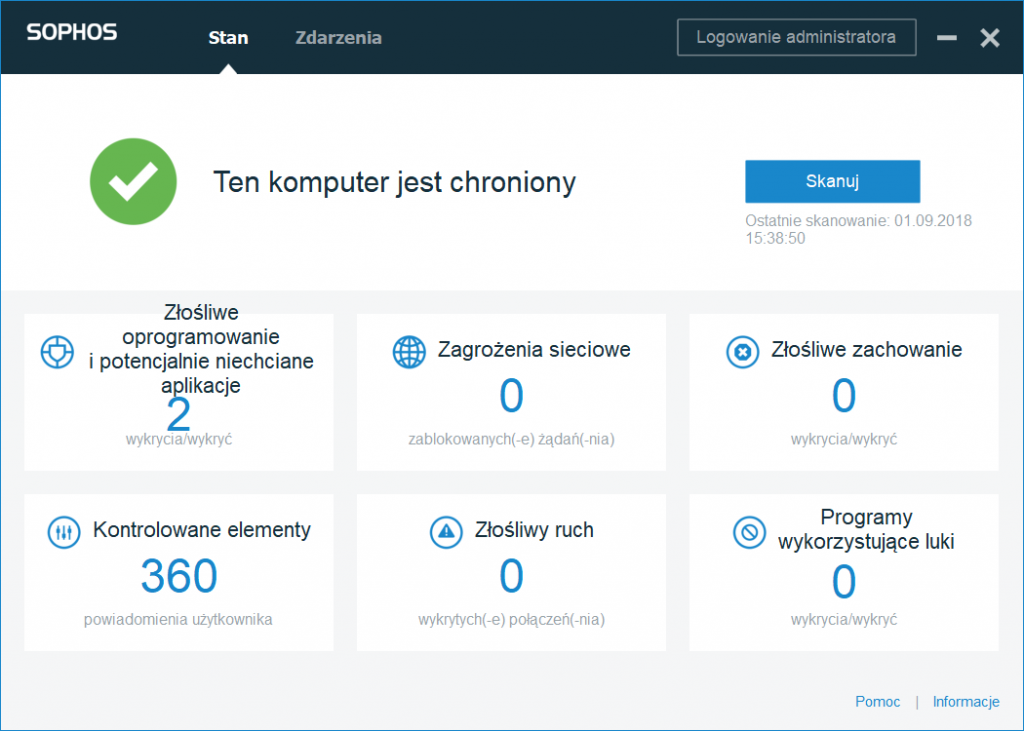The height and width of the screenshot is (731, 1024).
Task: Click the crossed-circle icon for Złośliwe zachowanie
Action: [x=742, y=351]
